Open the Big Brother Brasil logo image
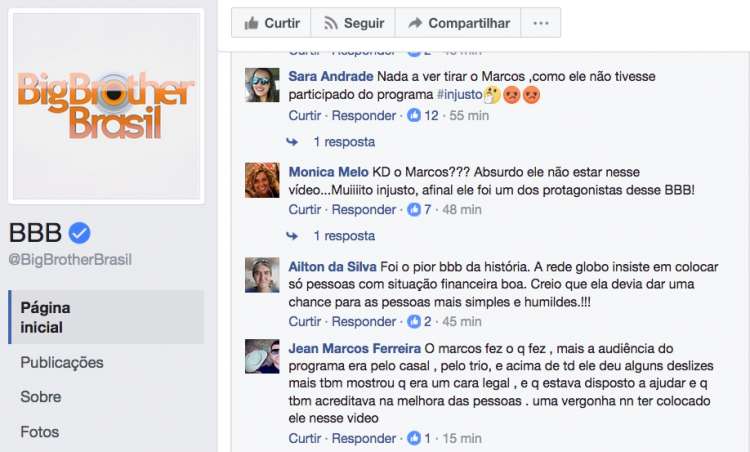This screenshot has height=452, width=750. pyautogui.click(x=106, y=106)
